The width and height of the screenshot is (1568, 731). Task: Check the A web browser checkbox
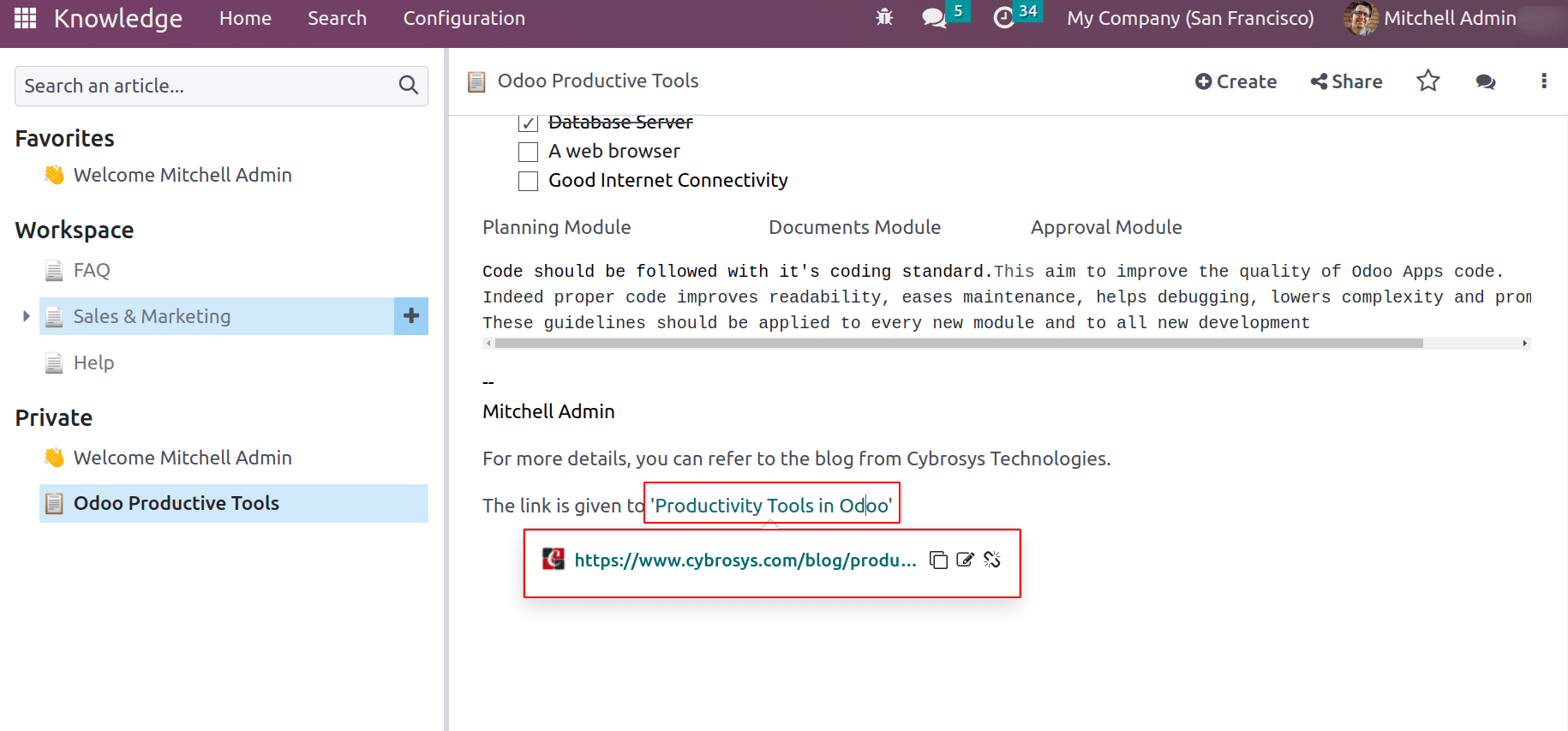[529, 152]
